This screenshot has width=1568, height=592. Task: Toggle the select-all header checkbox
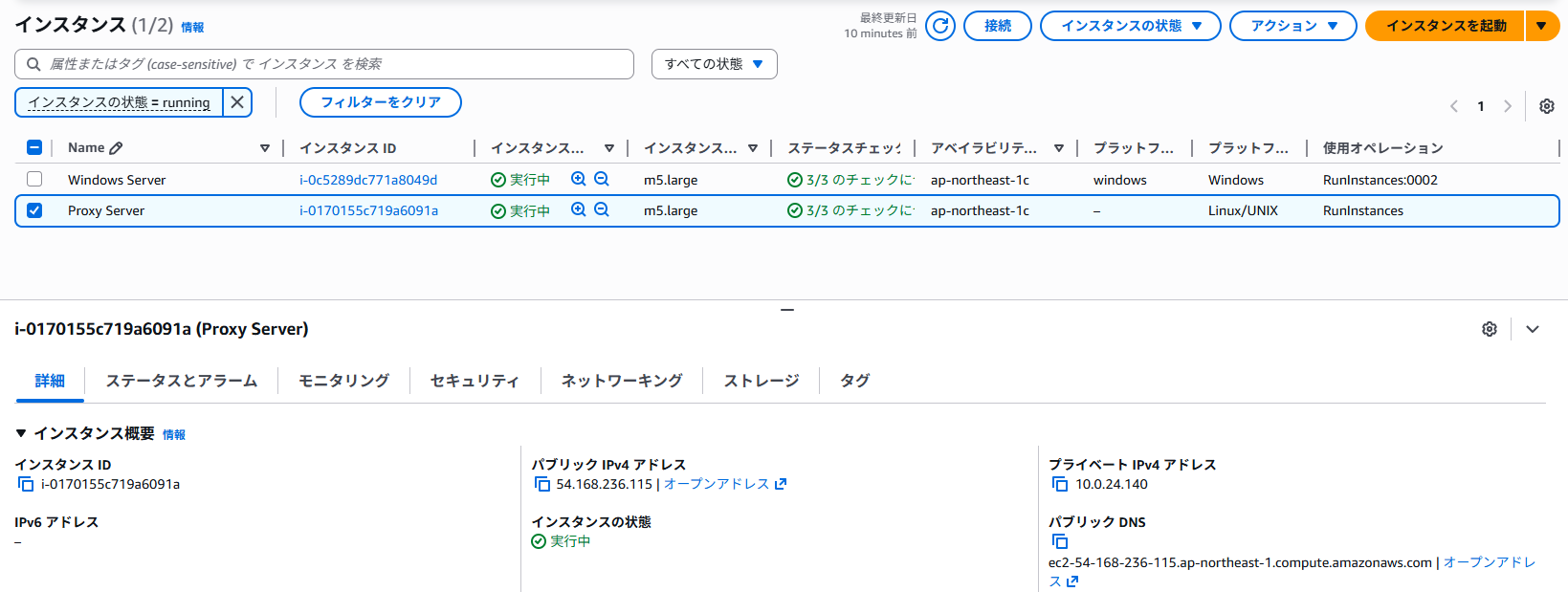coord(34,147)
